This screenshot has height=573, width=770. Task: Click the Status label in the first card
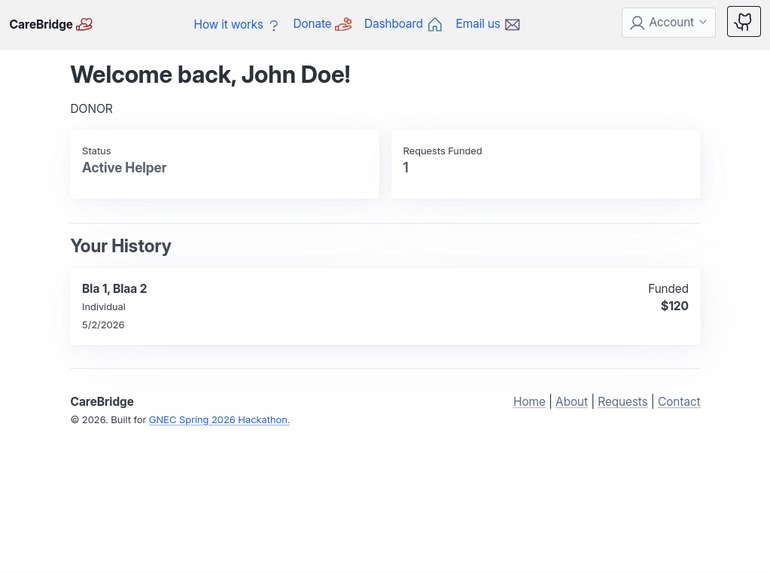(96, 151)
